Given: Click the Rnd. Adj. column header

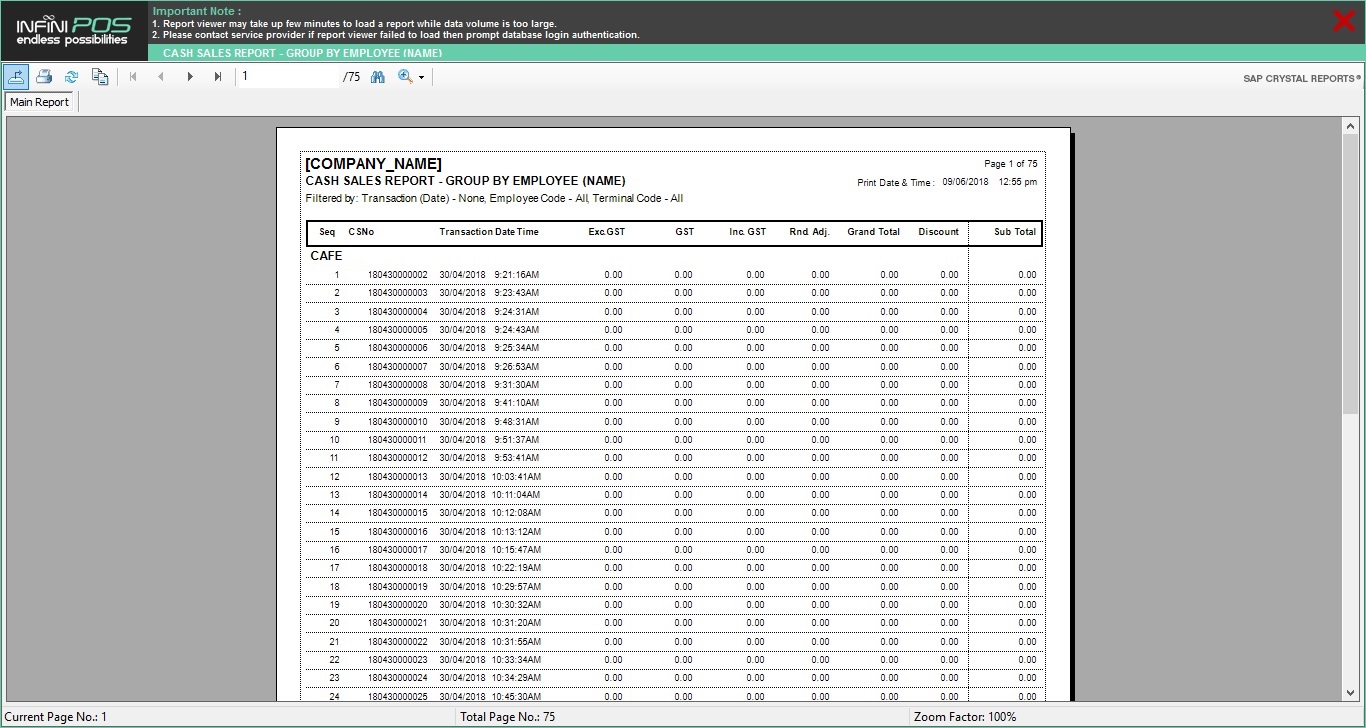Looking at the screenshot, I should (809, 232).
